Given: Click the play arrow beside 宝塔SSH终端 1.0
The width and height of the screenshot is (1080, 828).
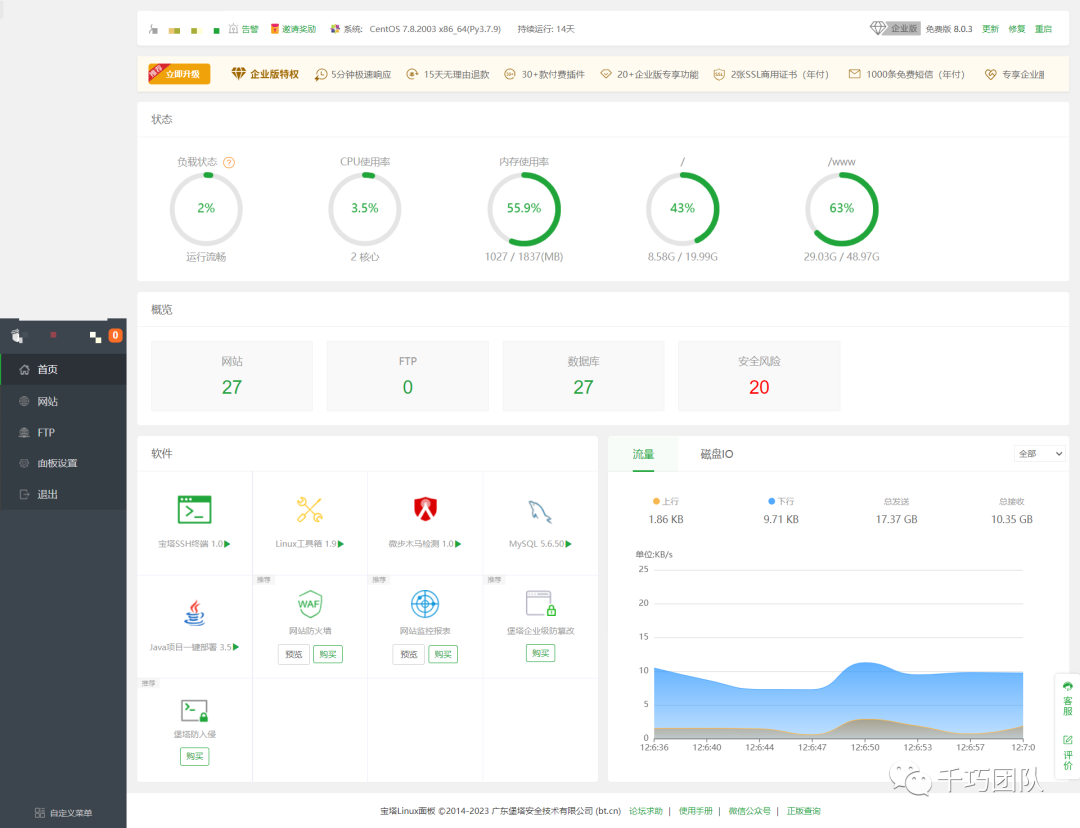Looking at the screenshot, I should click(x=227, y=544).
